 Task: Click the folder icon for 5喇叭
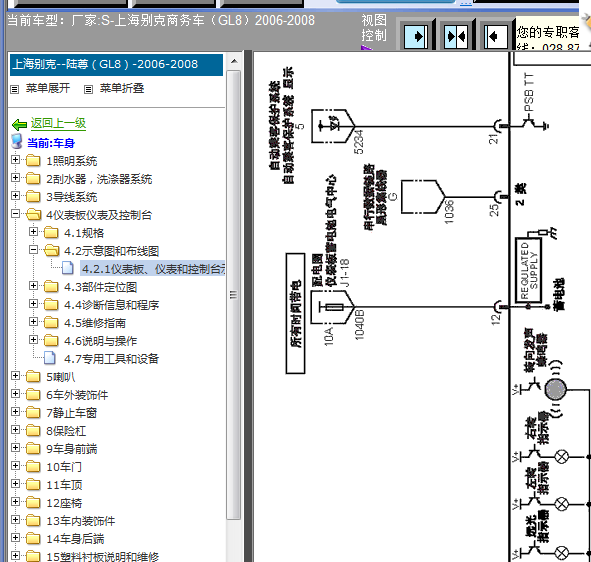[33, 377]
